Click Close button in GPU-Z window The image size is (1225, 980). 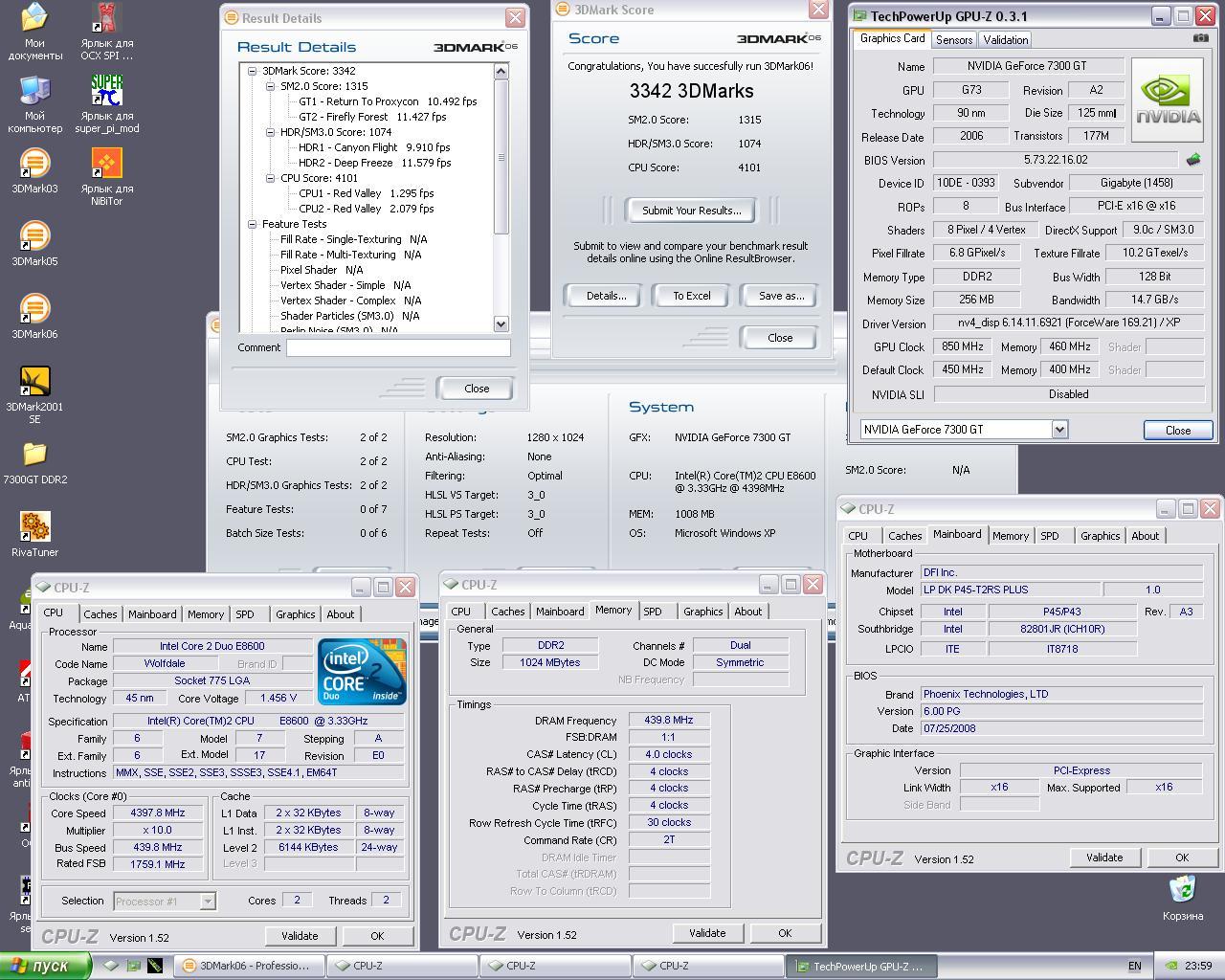point(1178,431)
